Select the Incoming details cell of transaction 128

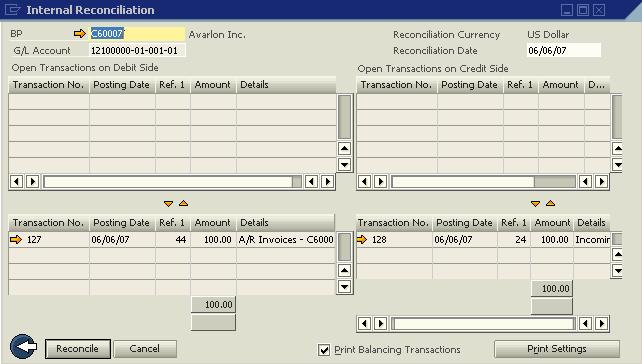tap(592, 240)
